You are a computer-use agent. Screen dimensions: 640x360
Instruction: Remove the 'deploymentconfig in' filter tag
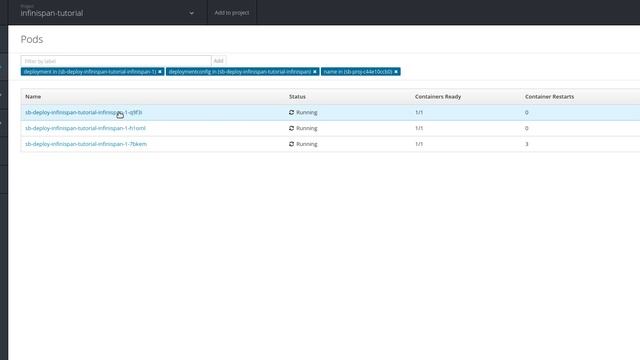point(315,72)
